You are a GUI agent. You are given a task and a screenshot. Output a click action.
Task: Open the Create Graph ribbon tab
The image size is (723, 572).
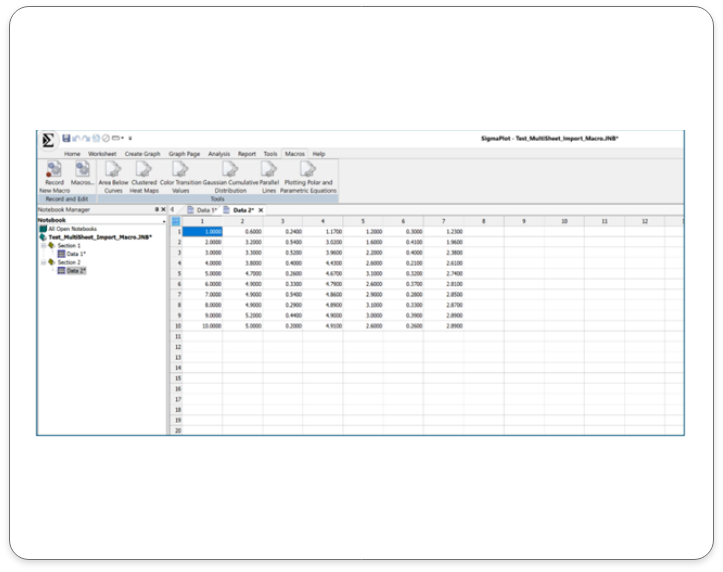point(142,154)
